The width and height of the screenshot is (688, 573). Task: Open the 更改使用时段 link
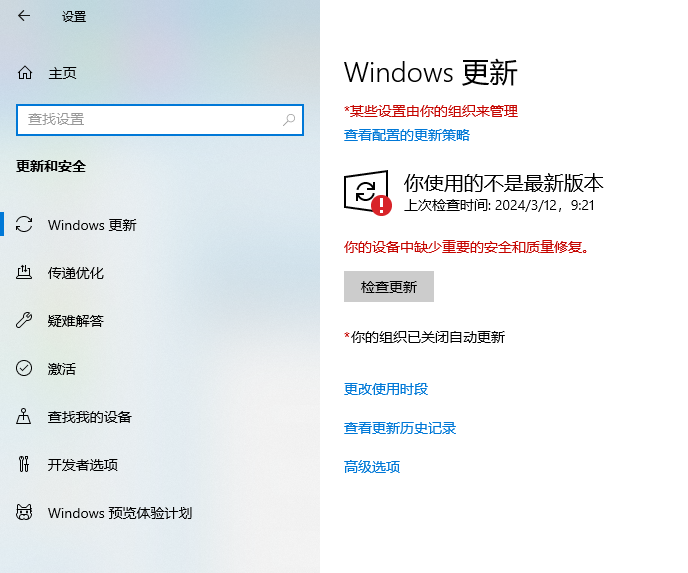pyautogui.click(x=386, y=389)
